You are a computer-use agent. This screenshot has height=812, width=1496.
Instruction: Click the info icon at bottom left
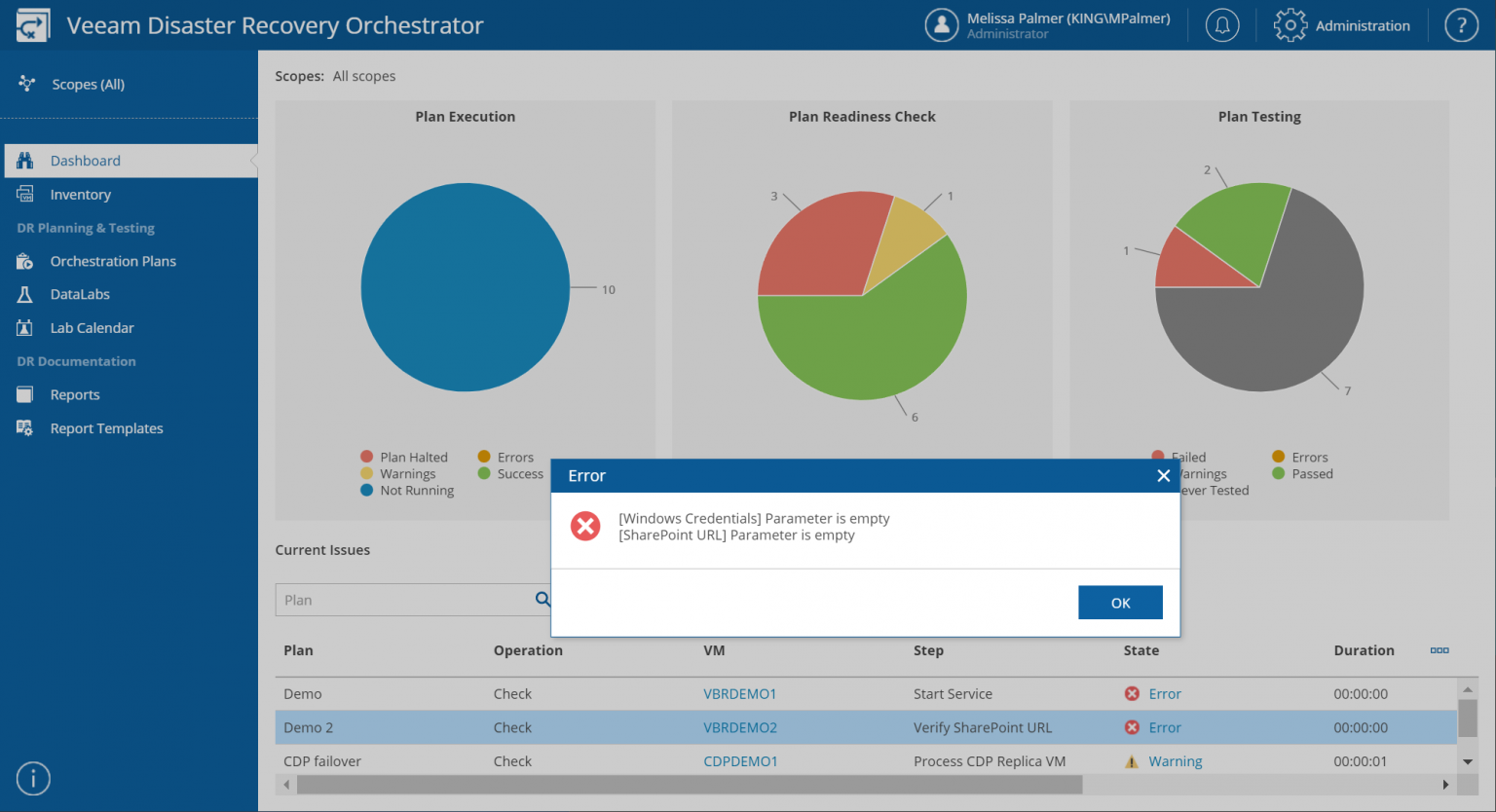point(33,779)
